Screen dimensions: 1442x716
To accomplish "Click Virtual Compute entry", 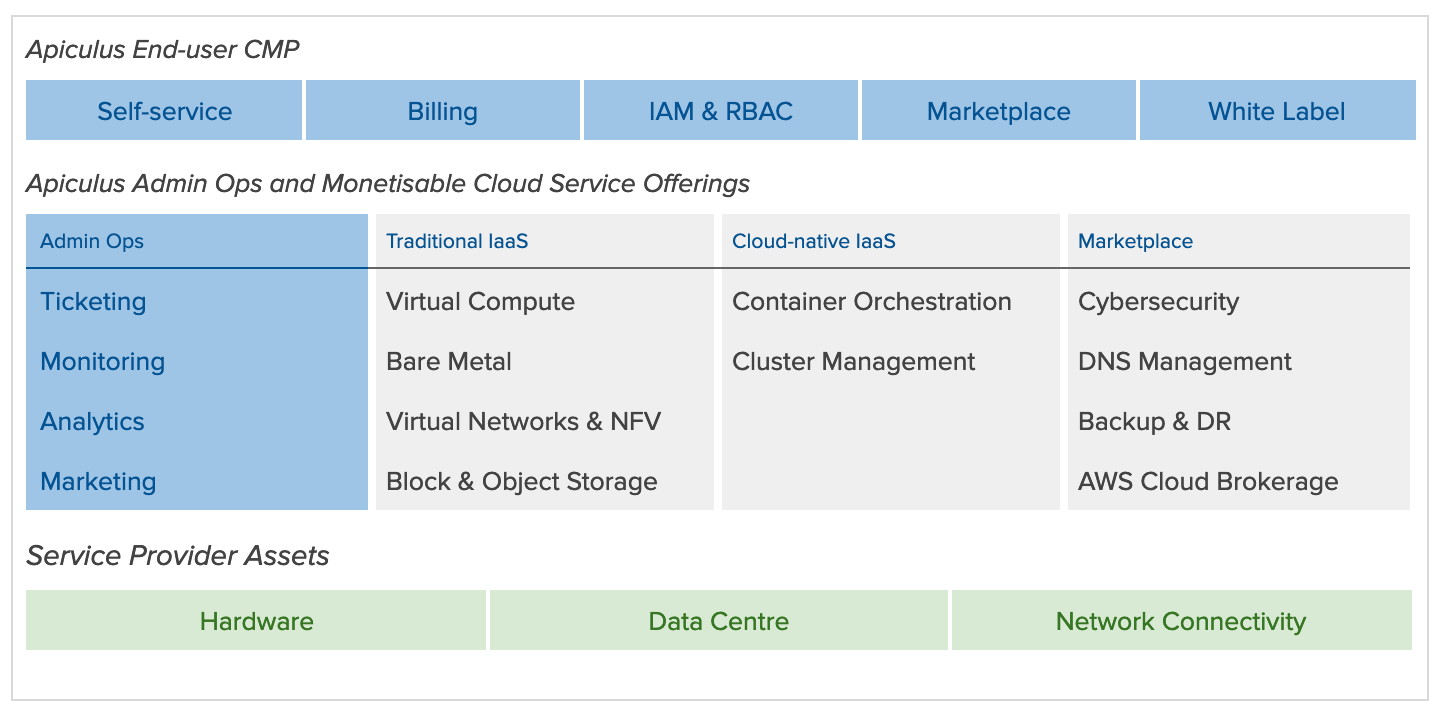I will [480, 302].
